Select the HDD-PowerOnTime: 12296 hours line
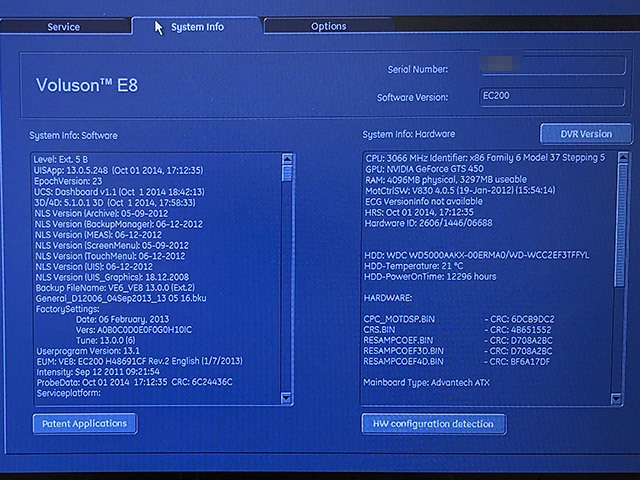 point(430,277)
